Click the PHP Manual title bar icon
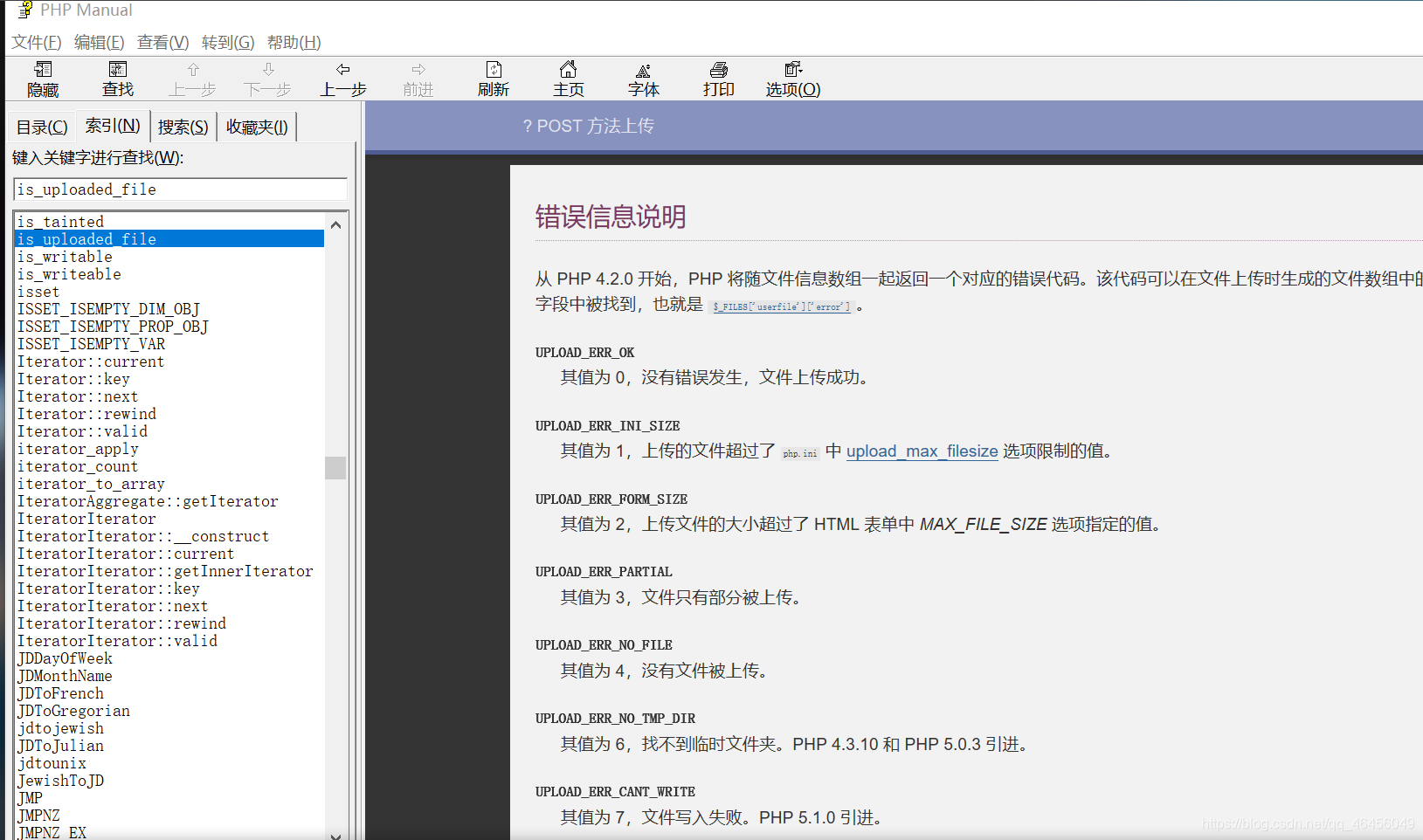The height and width of the screenshot is (840, 1423). click(x=25, y=10)
